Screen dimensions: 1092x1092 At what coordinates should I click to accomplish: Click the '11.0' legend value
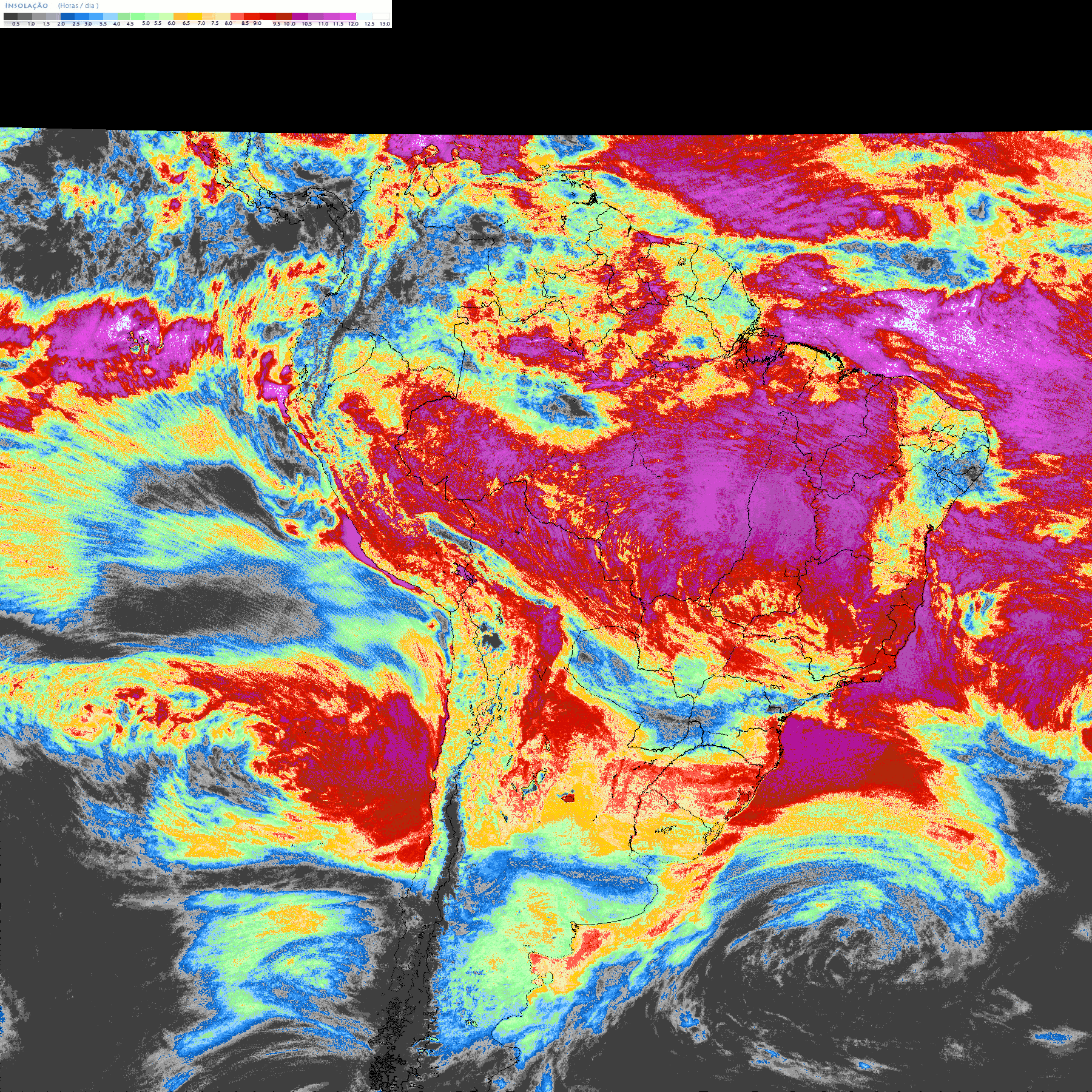pyautogui.click(x=323, y=24)
